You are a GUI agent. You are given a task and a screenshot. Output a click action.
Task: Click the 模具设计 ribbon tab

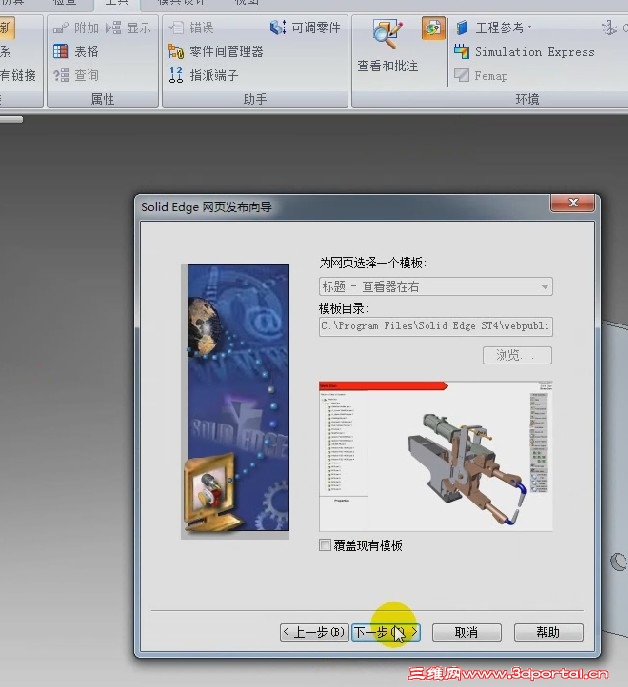[181, 3]
